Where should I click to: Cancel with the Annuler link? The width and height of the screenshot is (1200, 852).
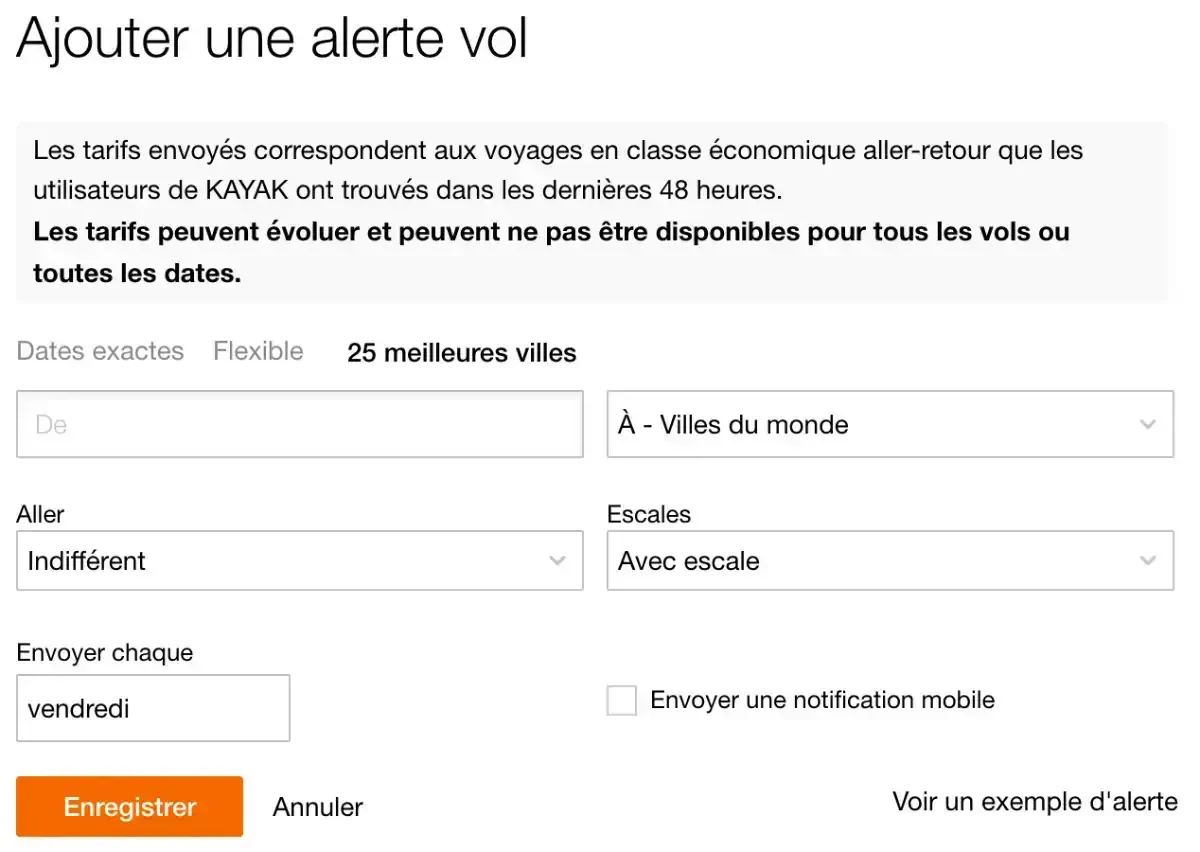click(x=317, y=807)
